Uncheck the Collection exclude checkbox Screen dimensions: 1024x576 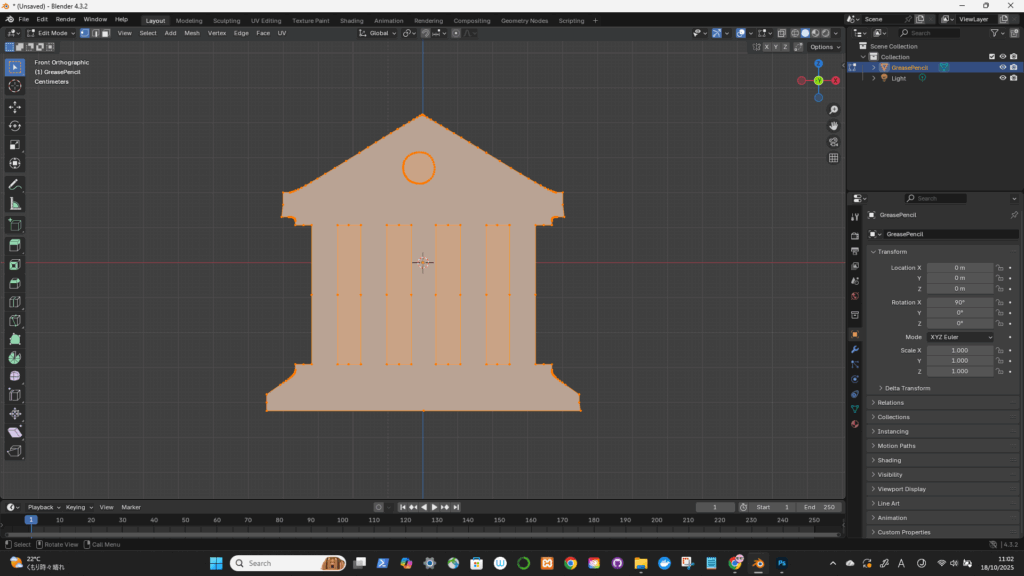(991, 57)
